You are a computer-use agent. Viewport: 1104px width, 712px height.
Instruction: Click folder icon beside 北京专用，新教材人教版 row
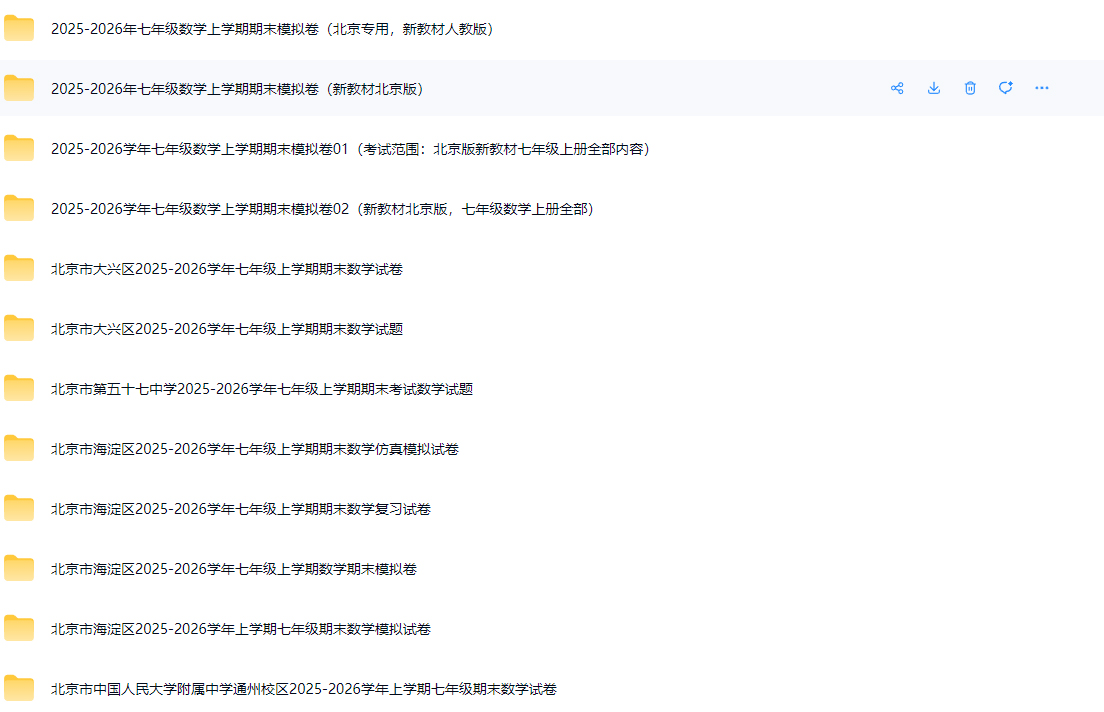tap(19, 29)
